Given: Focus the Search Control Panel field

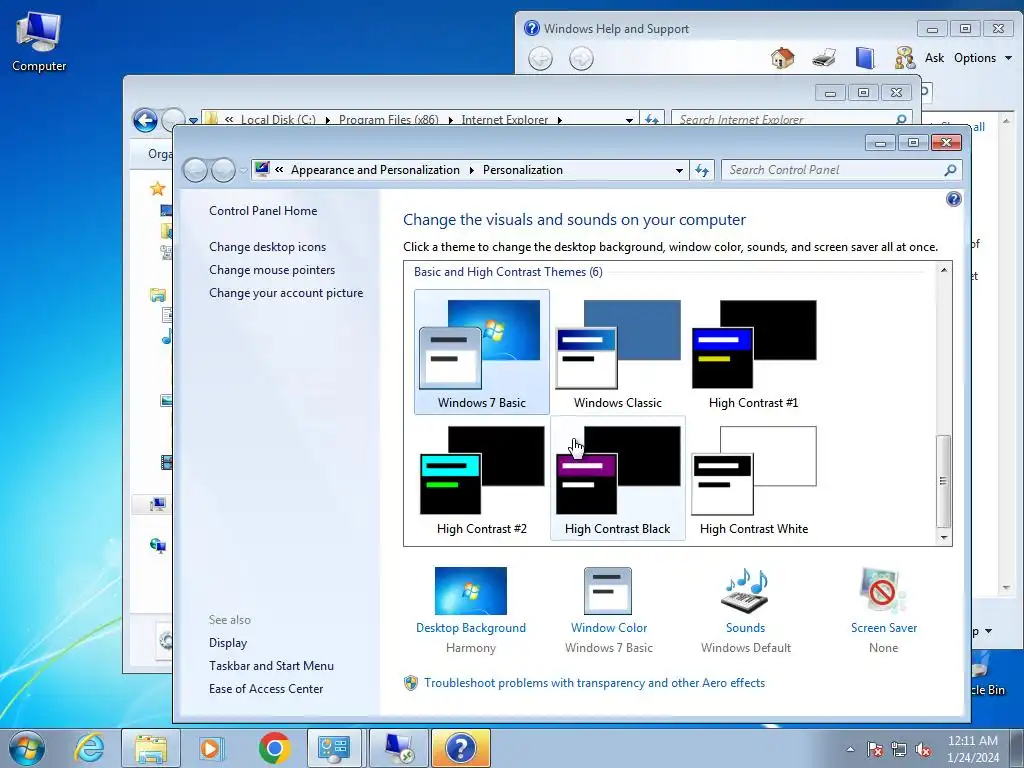Looking at the screenshot, I should (833, 170).
